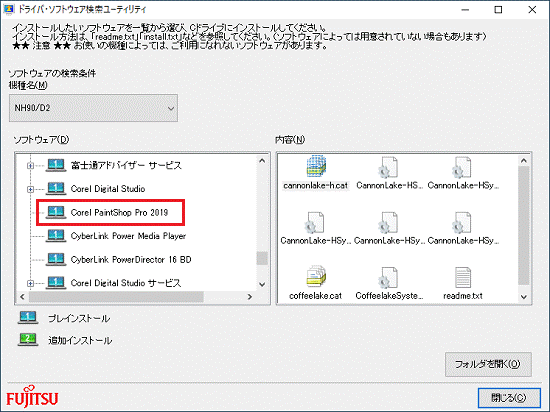Click the 富士通アドバイザー サービス computer icon

[x=56, y=165]
